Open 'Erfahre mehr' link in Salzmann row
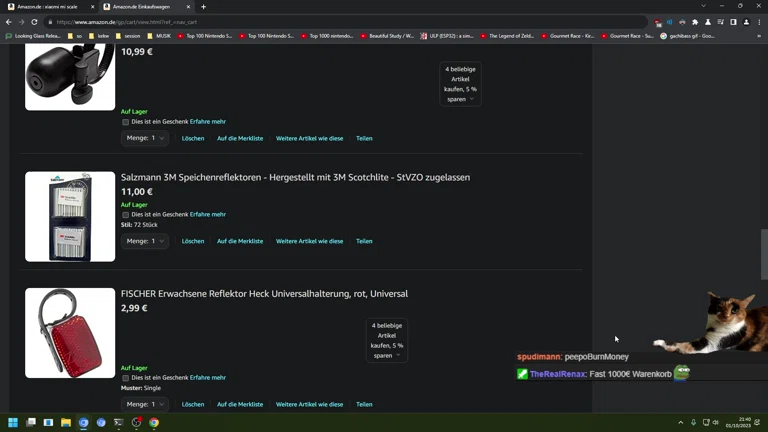This screenshot has width=768, height=432. point(208,215)
